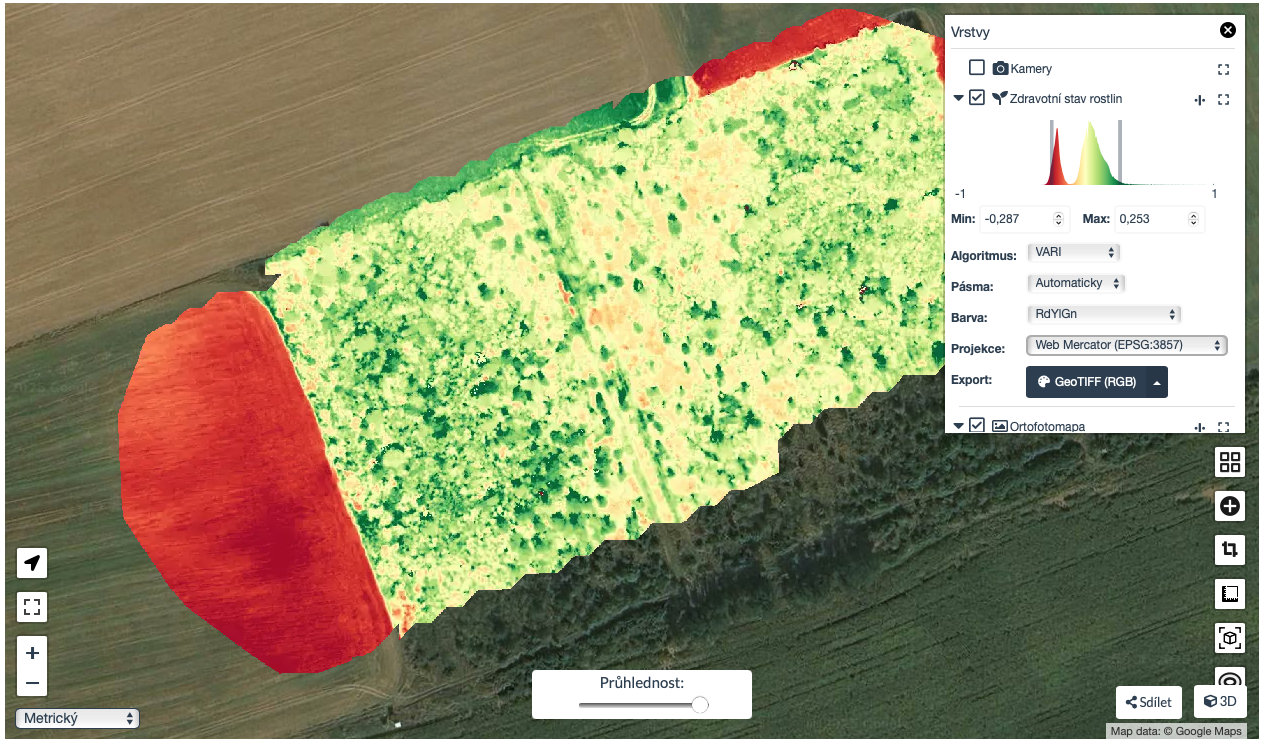This screenshot has height=744, width=1264.
Task: Open the Algoritmus dropdown showing VARI
Action: tap(1073, 253)
